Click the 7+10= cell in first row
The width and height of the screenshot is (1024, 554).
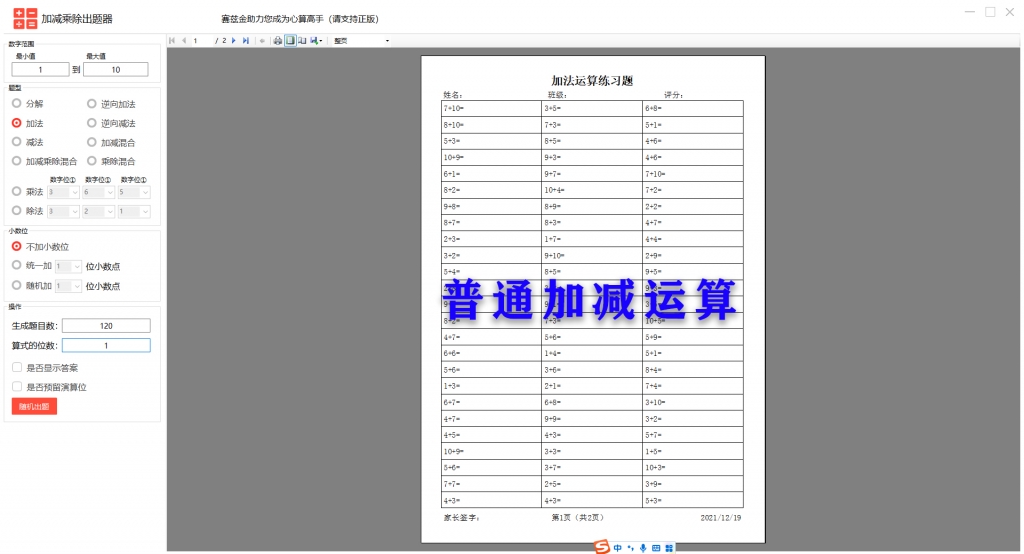click(491, 108)
